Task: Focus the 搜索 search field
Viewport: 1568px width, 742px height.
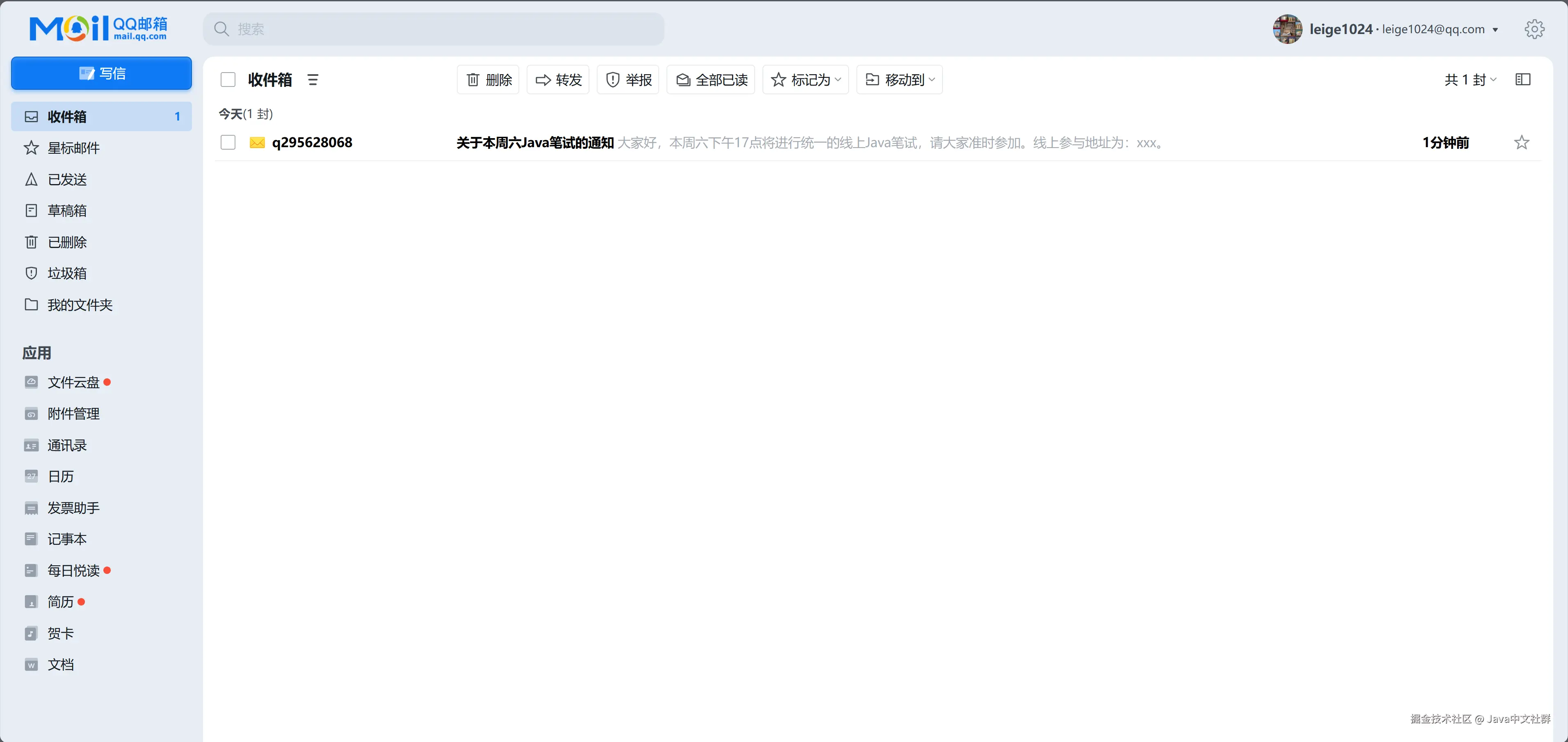Action: [x=434, y=29]
